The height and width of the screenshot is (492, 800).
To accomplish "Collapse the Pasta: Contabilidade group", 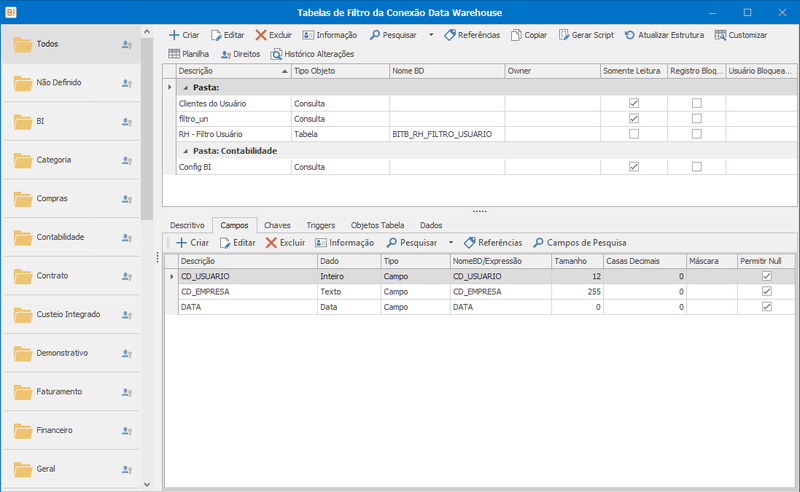I will pyautogui.click(x=186, y=151).
